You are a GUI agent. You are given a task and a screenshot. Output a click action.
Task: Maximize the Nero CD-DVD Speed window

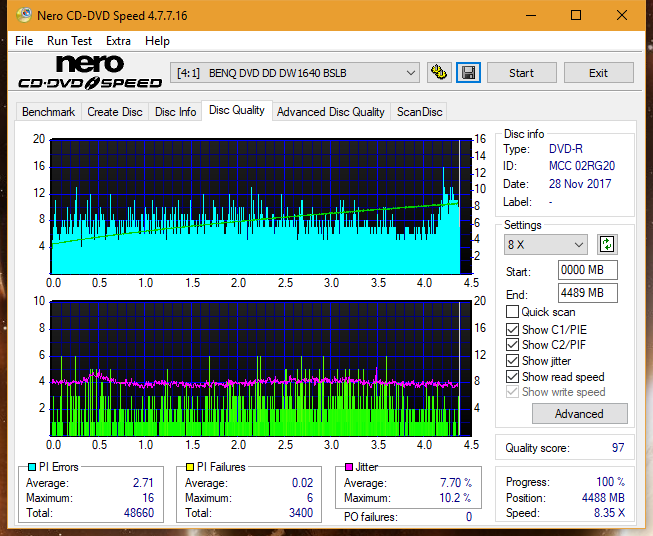click(x=576, y=15)
